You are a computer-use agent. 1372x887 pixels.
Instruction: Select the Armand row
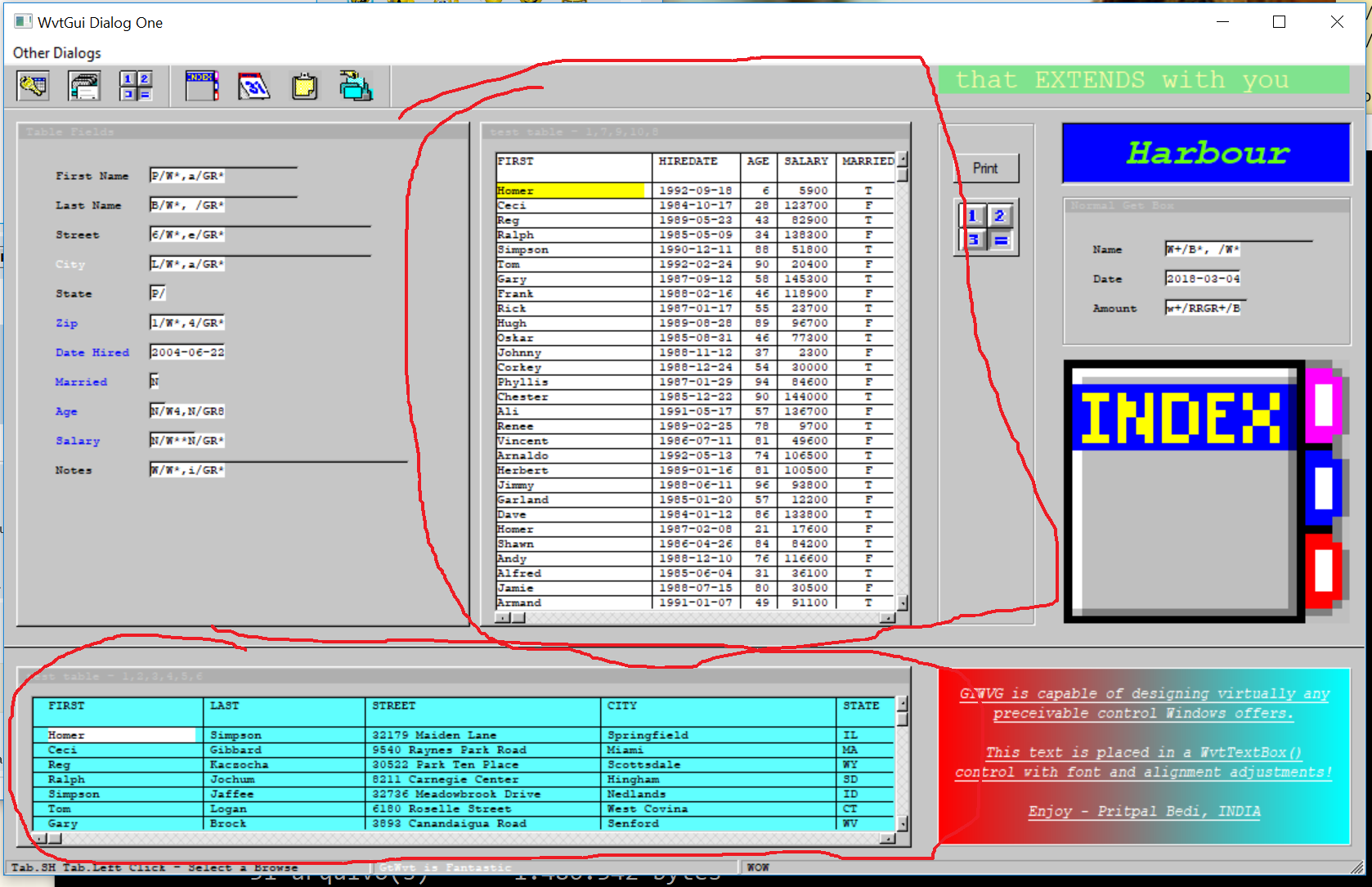click(697, 603)
